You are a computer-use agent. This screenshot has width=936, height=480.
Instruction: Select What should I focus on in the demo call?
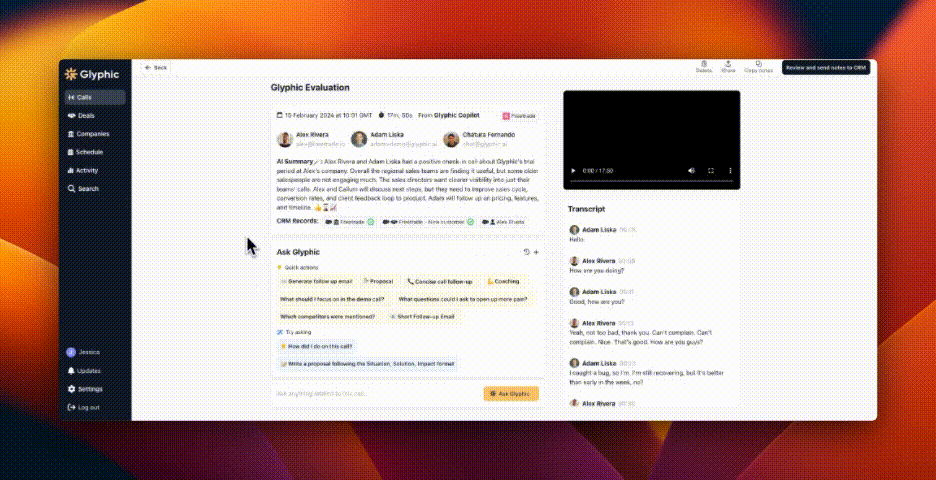coord(332,299)
